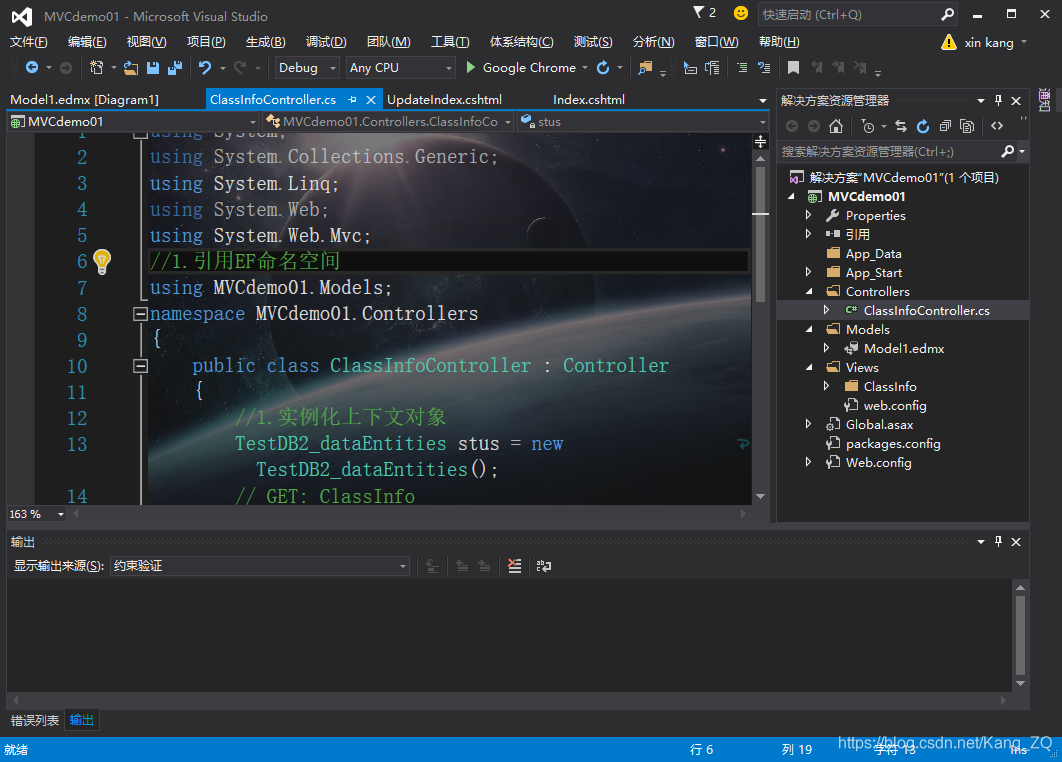Open the MVCdemo01 project navigation dropdown

133,122
